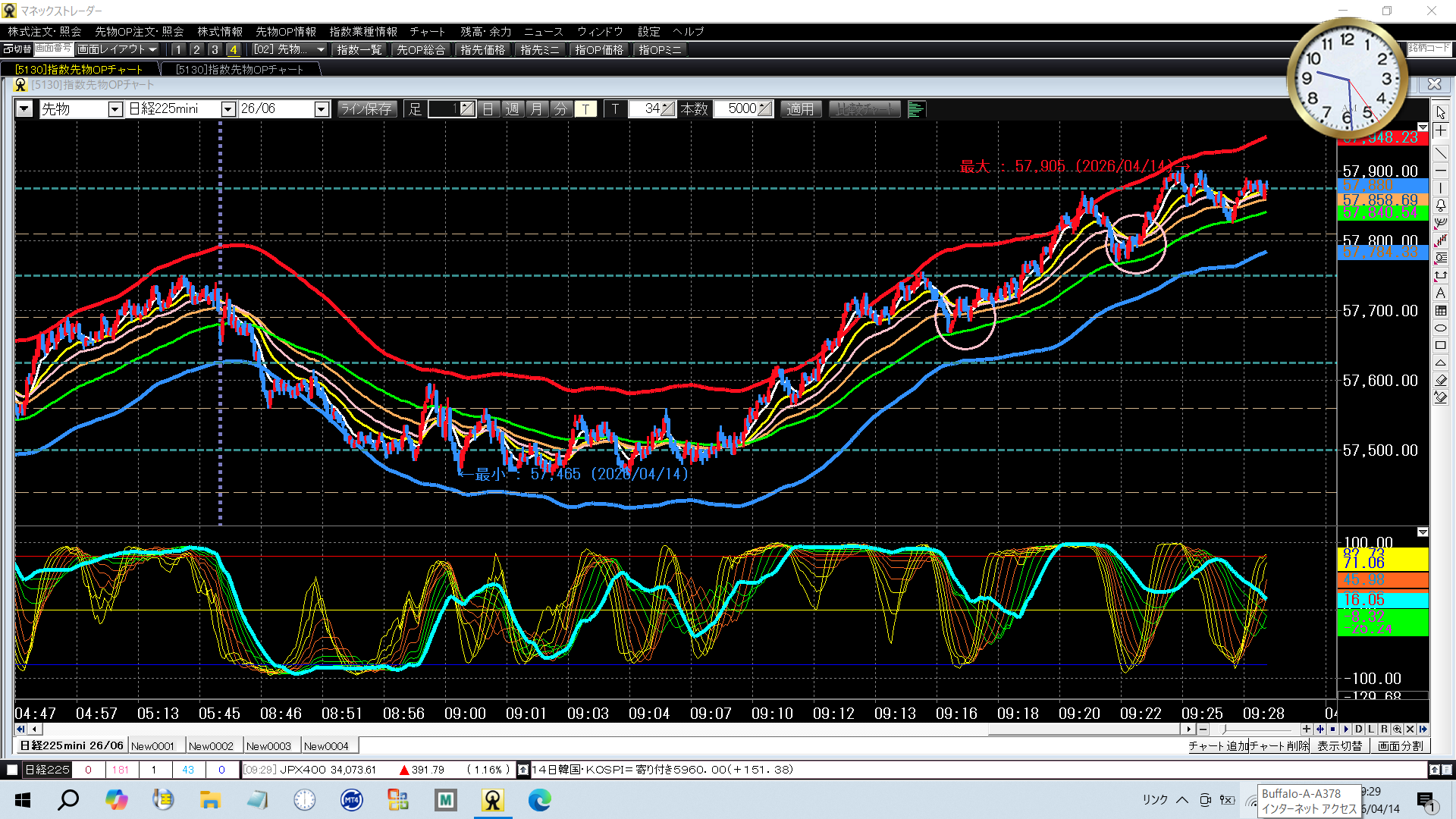Open the 26/06 contract month dropdown

[322, 109]
